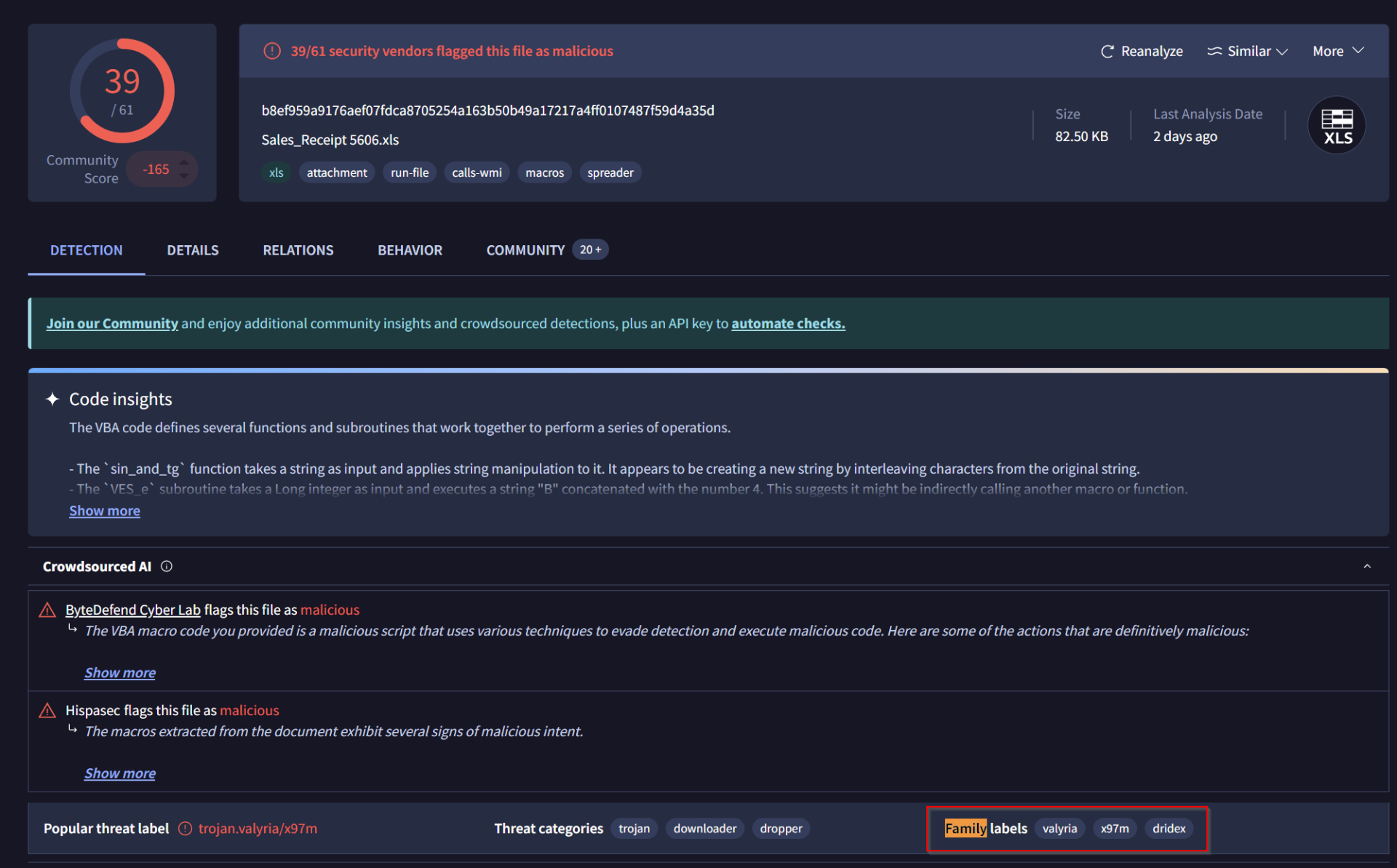The width and height of the screenshot is (1397, 868).
Task: Select the macros tag
Action: click(x=544, y=172)
